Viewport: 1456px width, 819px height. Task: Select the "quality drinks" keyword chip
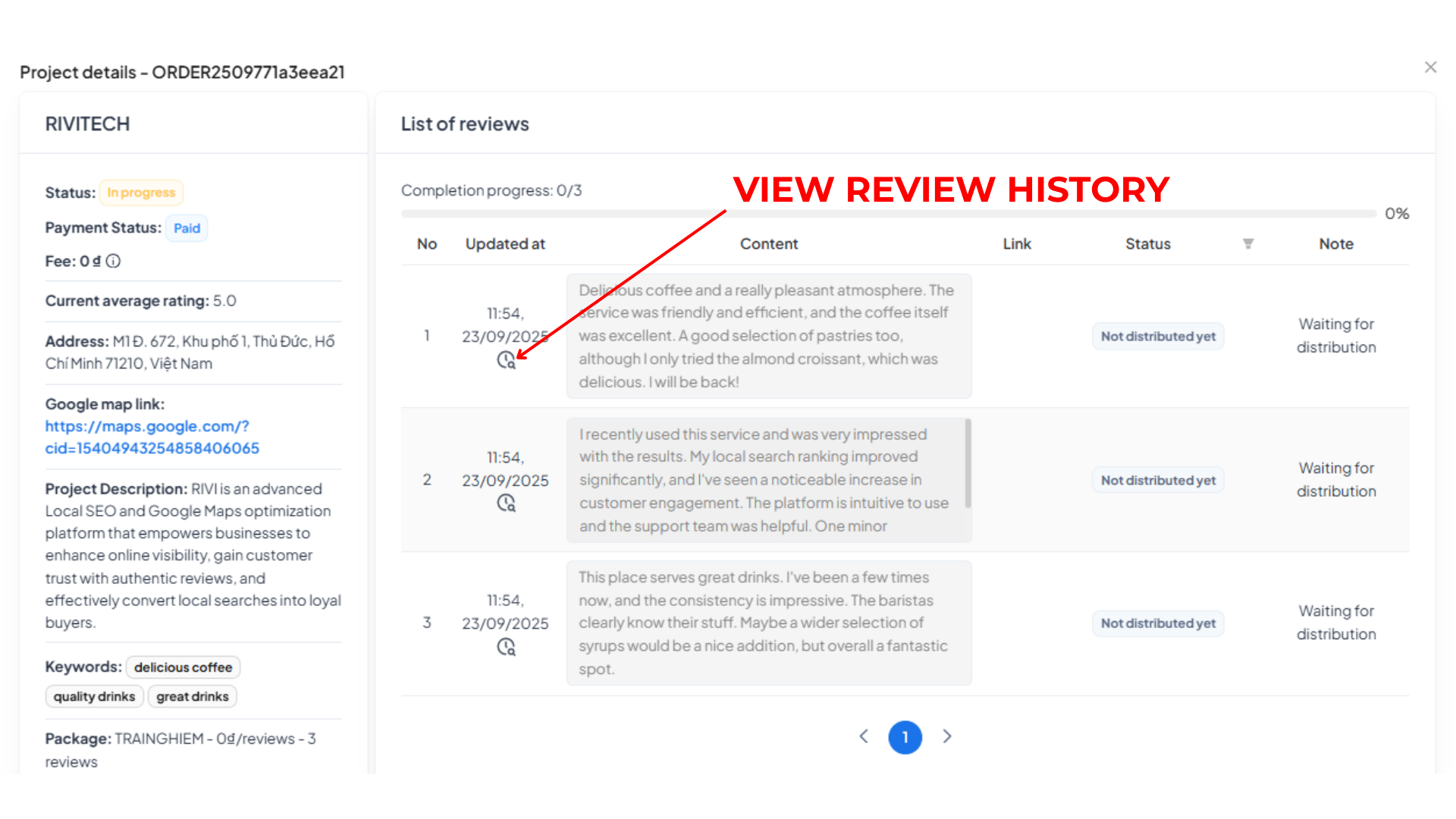94,696
